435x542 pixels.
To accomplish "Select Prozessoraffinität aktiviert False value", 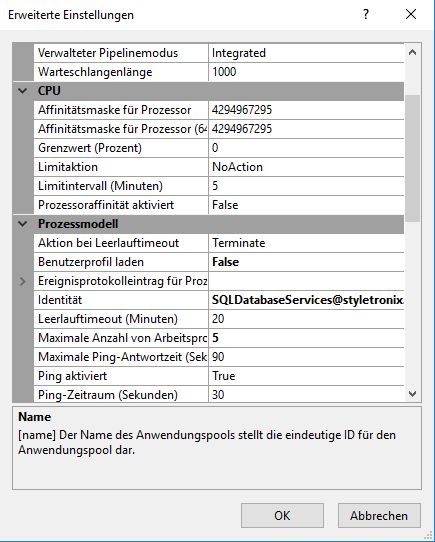I will pos(306,205).
